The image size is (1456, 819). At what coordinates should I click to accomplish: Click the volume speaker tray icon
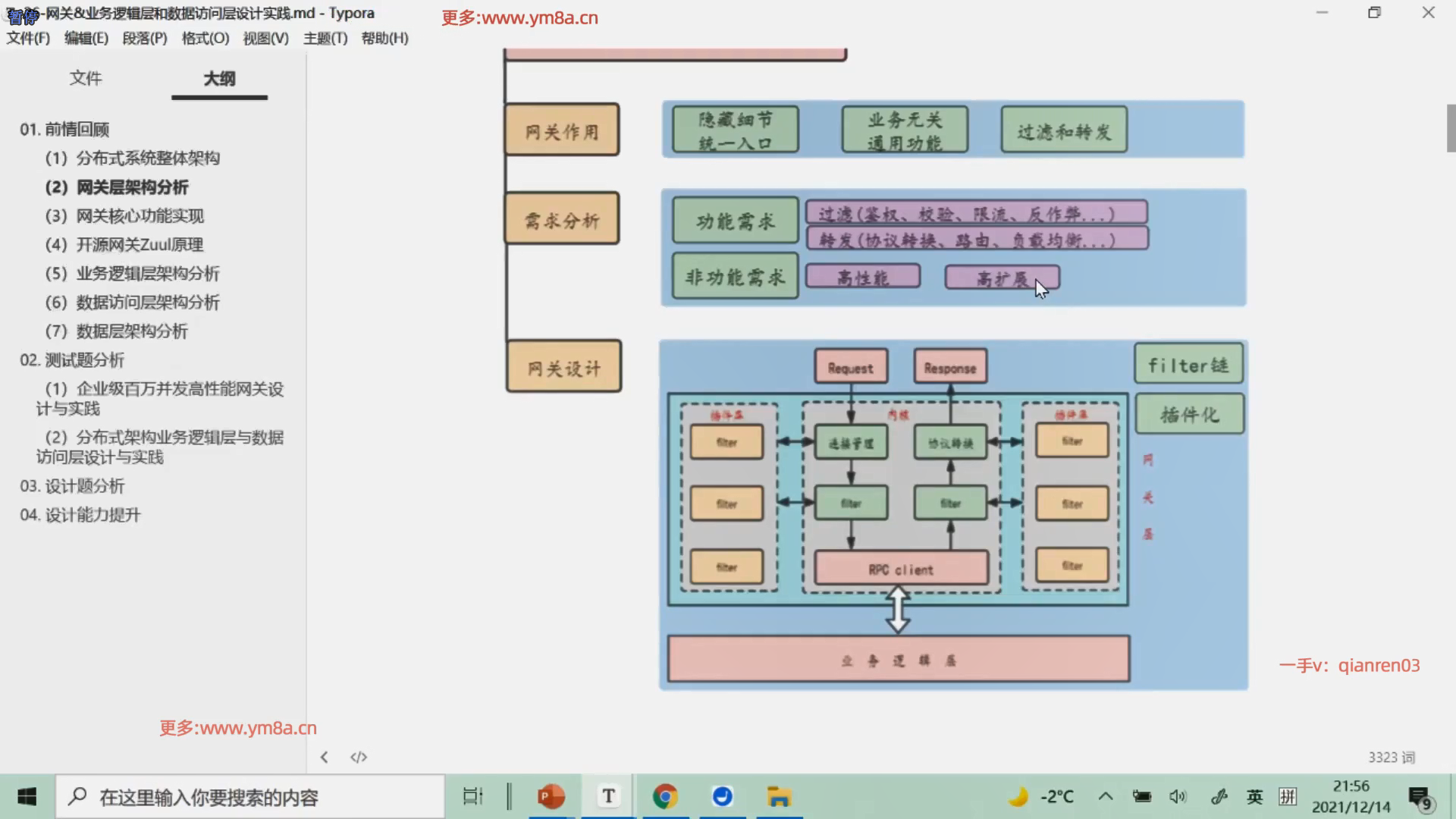pyautogui.click(x=1178, y=796)
